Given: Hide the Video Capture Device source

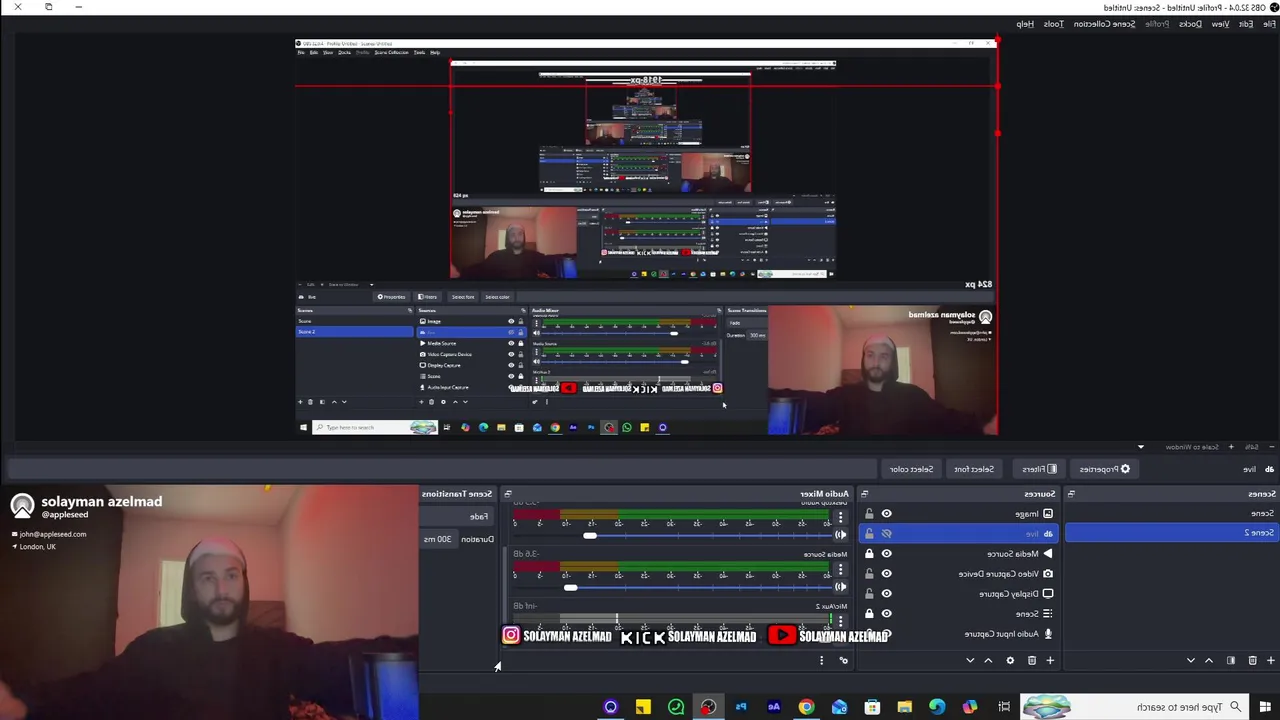Looking at the screenshot, I should pos(886,574).
